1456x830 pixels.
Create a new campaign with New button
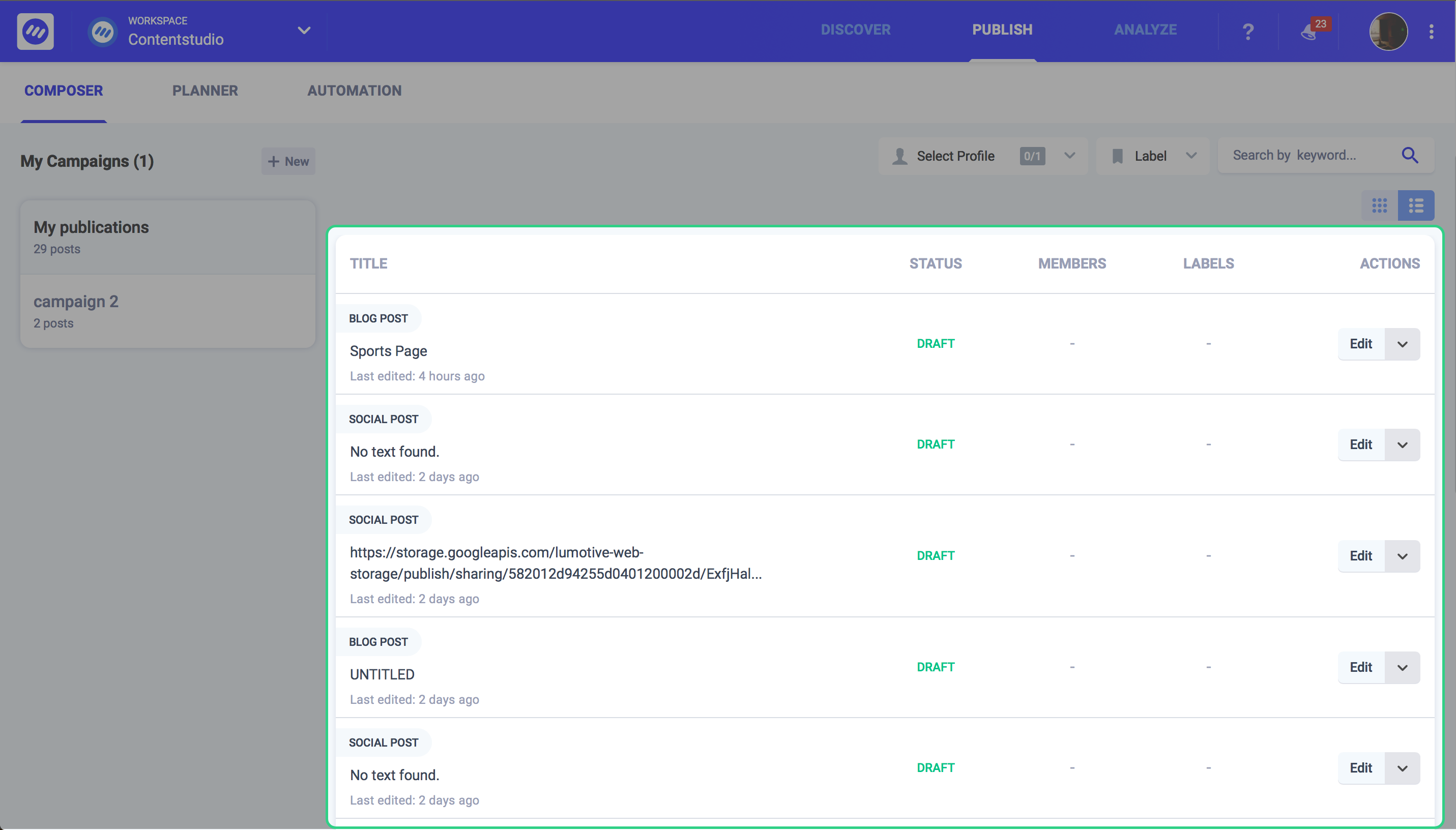click(x=288, y=161)
